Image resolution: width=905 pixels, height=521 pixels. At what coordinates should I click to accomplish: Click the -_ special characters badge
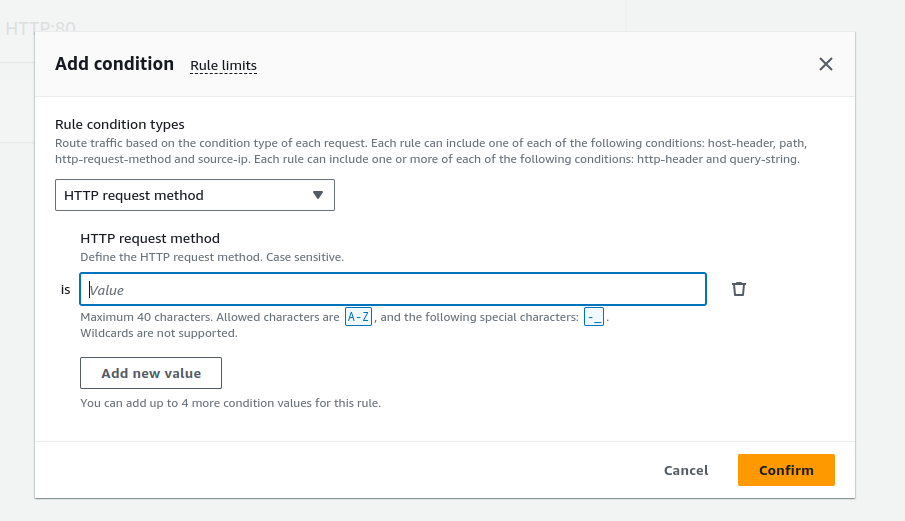click(x=594, y=317)
